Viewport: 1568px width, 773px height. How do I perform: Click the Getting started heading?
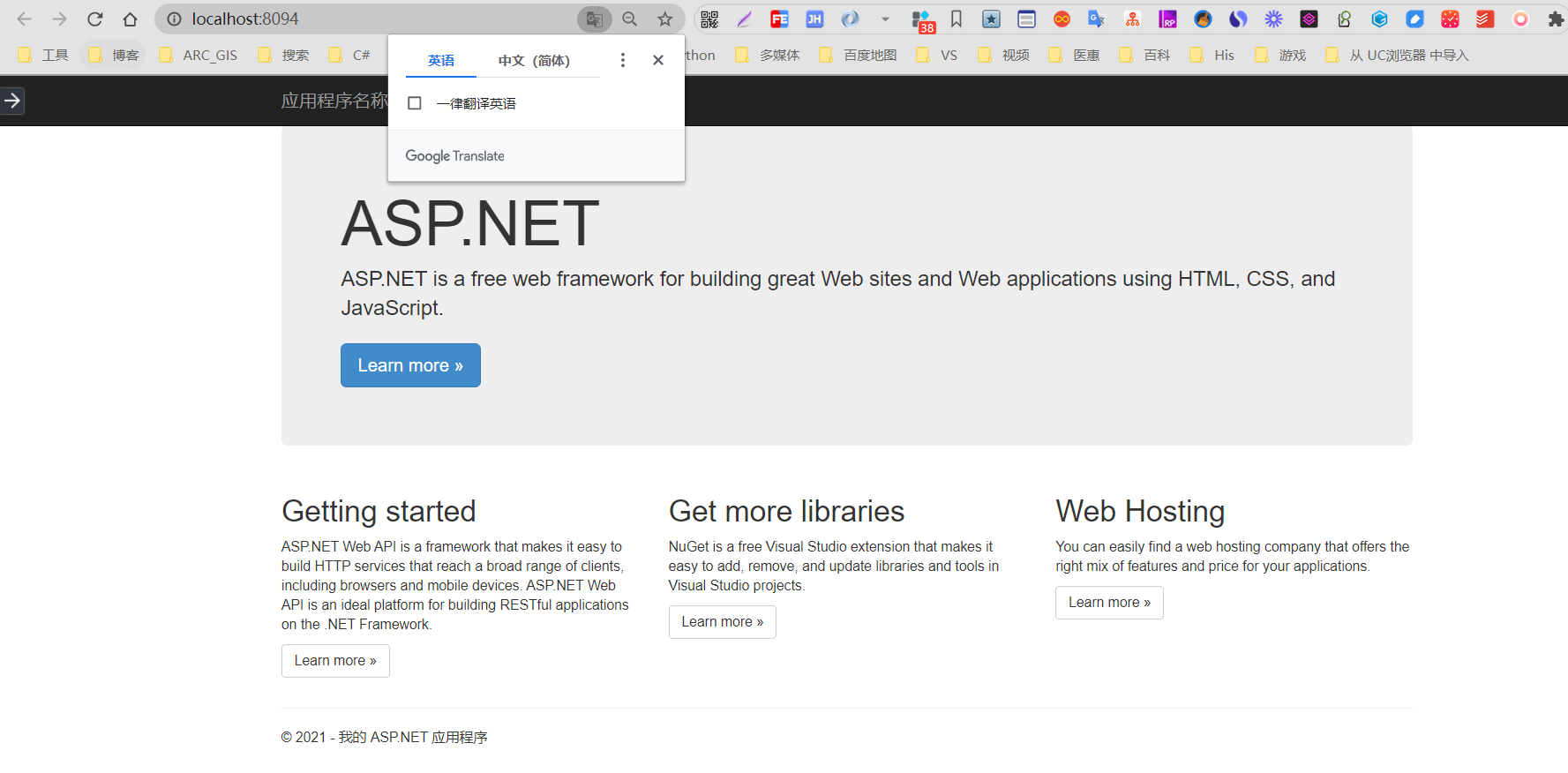379,511
